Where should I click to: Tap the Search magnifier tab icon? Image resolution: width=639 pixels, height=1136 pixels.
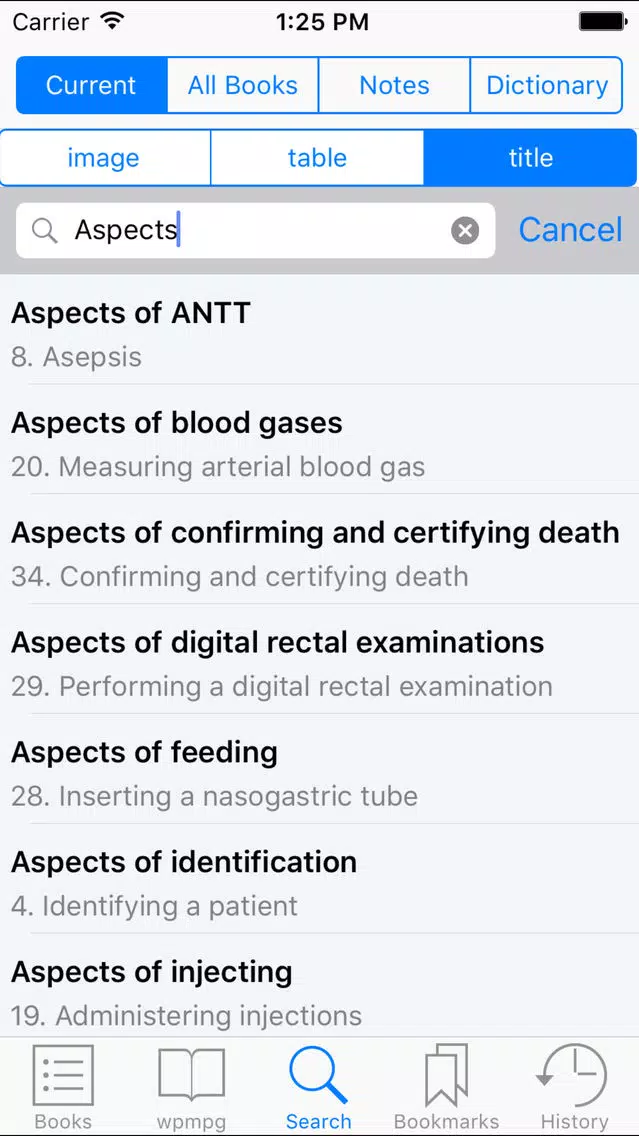click(x=318, y=1075)
